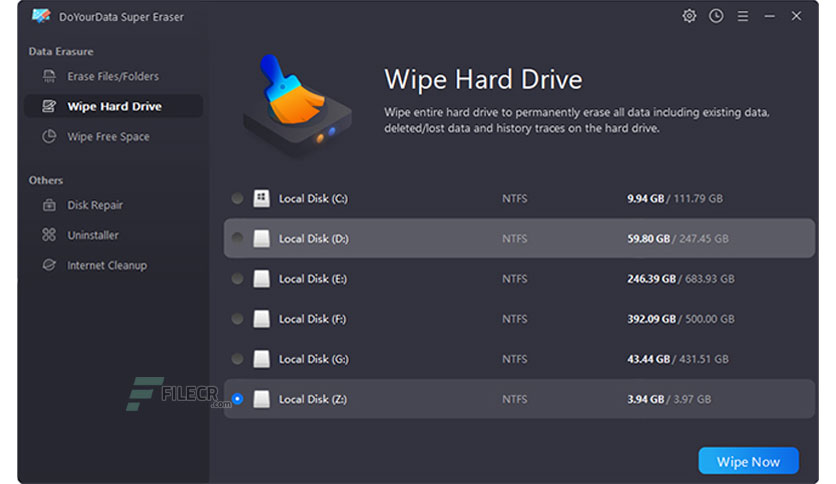Viewport: 836px width, 484px height.
Task: Open the hamburger menu icon
Action: pyautogui.click(x=743, y=17)
